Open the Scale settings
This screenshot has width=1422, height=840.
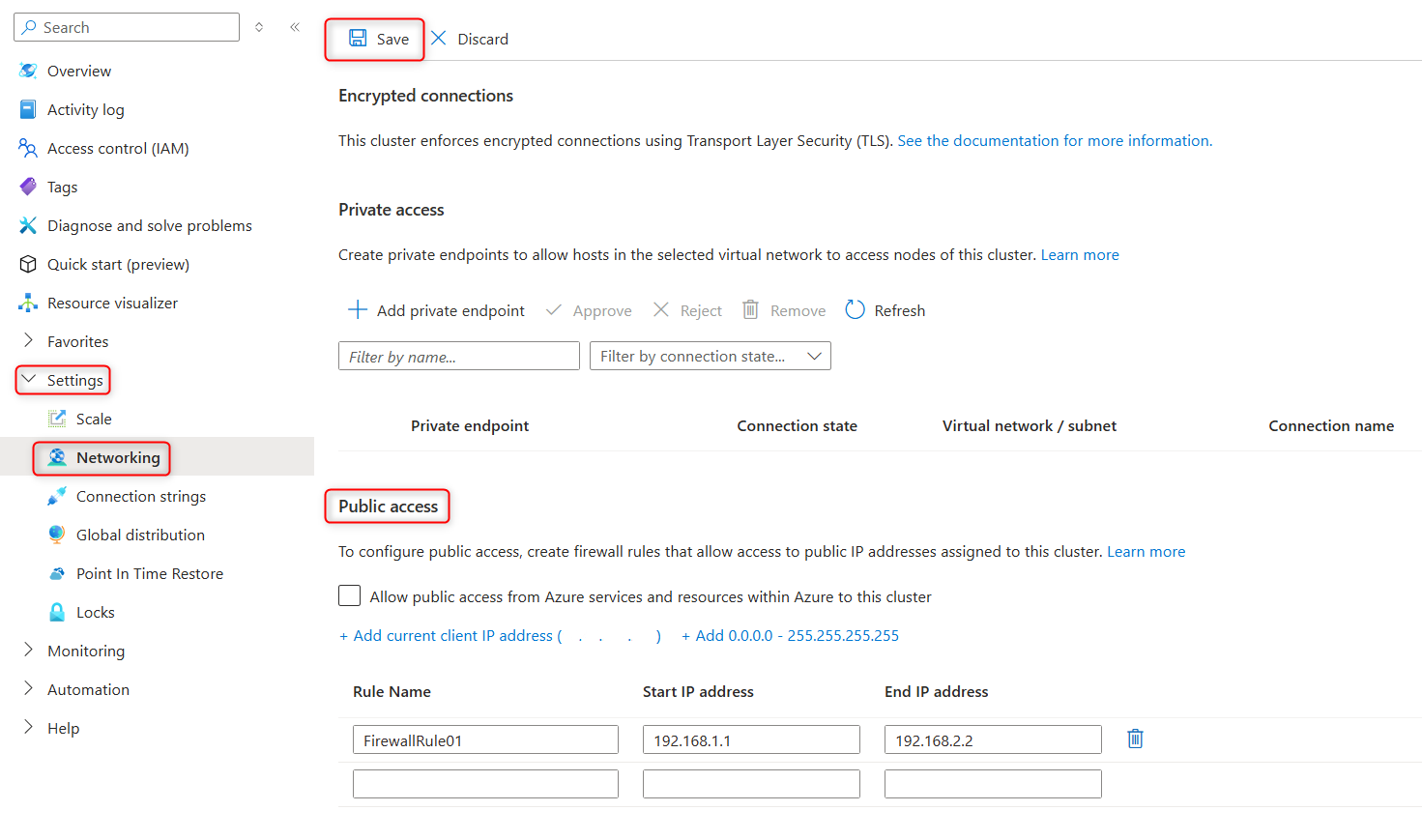[92, 418]
